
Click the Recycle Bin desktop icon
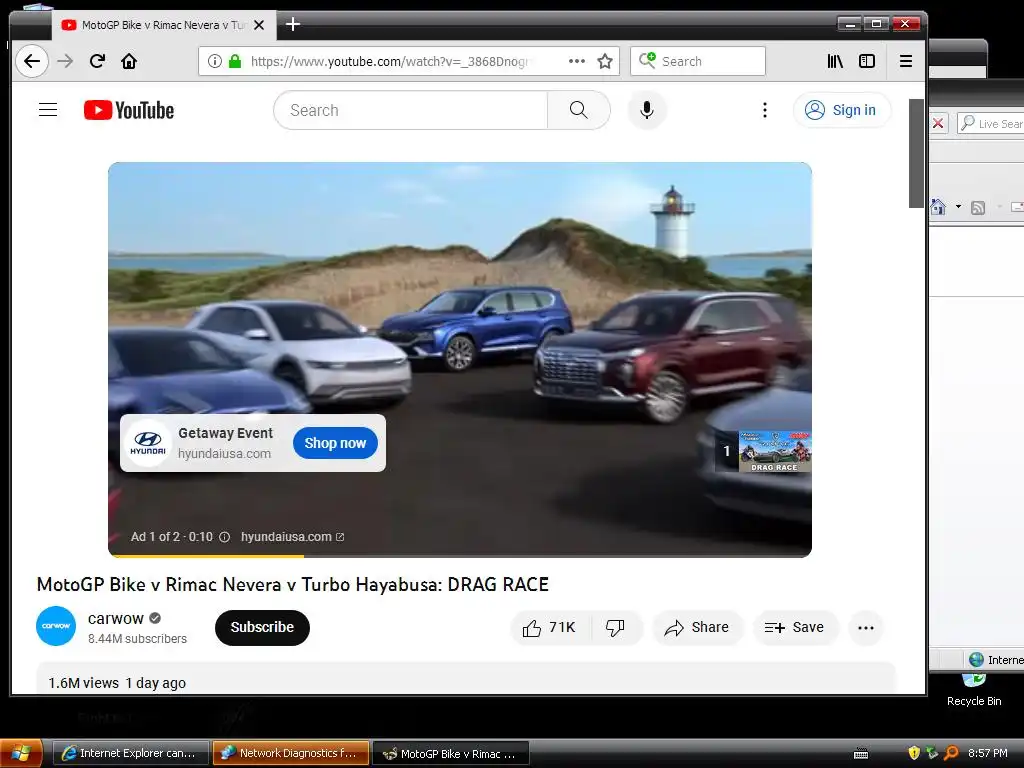pos(974,691)
